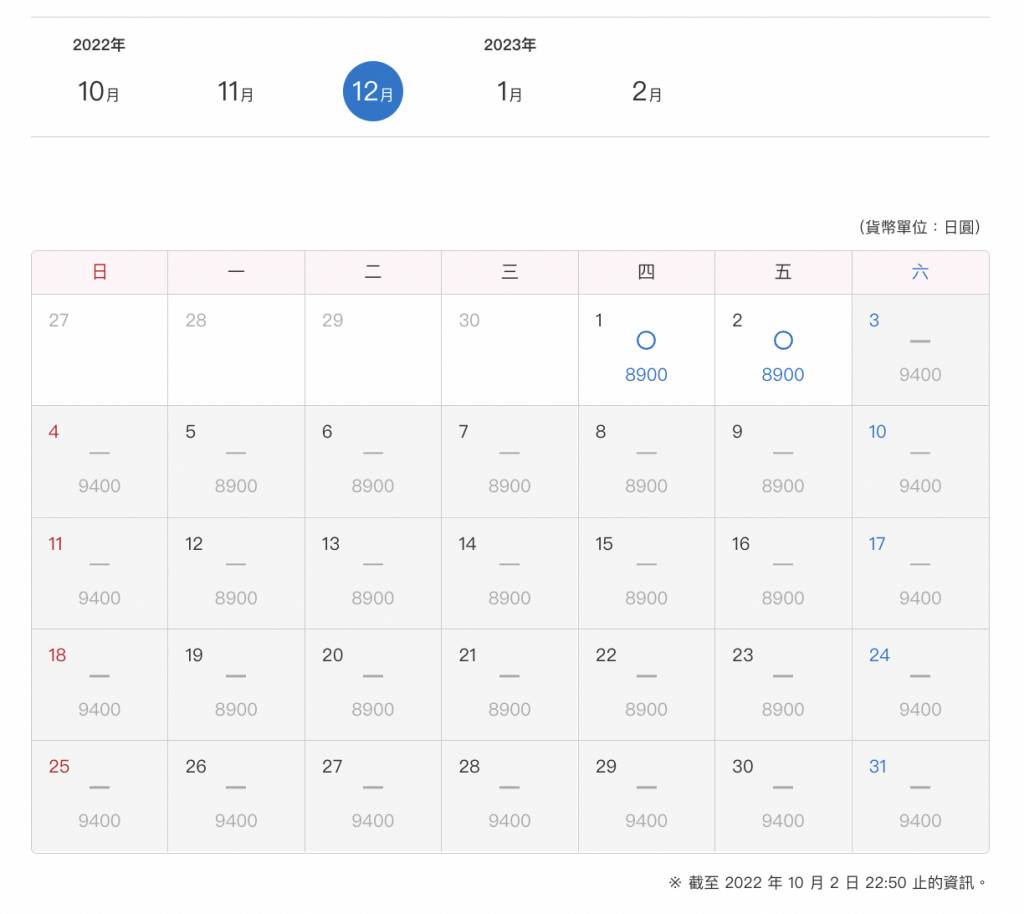Click the 日 Sunday column header
Screen dimensions: 1024x914
pos(99,272)
